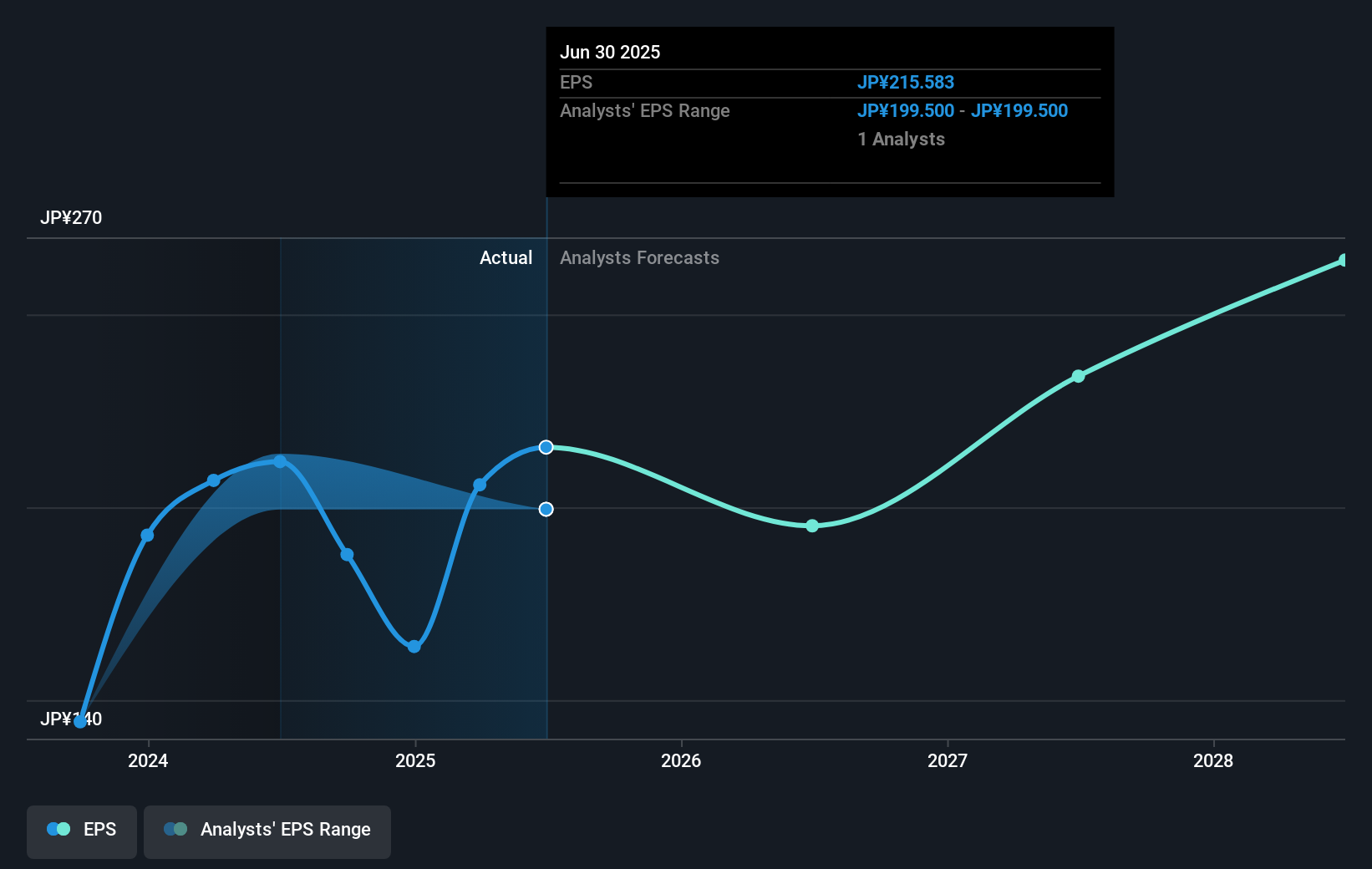This screenshot has width=1372, height=869.
Task: Click the Analysts' EPS Range color dot swatch
Action: (x=176, y=829)
